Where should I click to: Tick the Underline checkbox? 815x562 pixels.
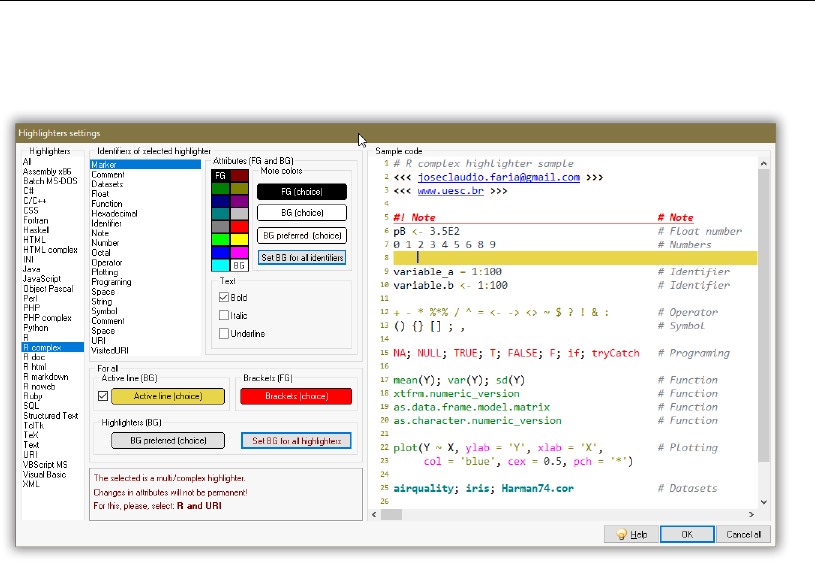click(x=224, y=333)
